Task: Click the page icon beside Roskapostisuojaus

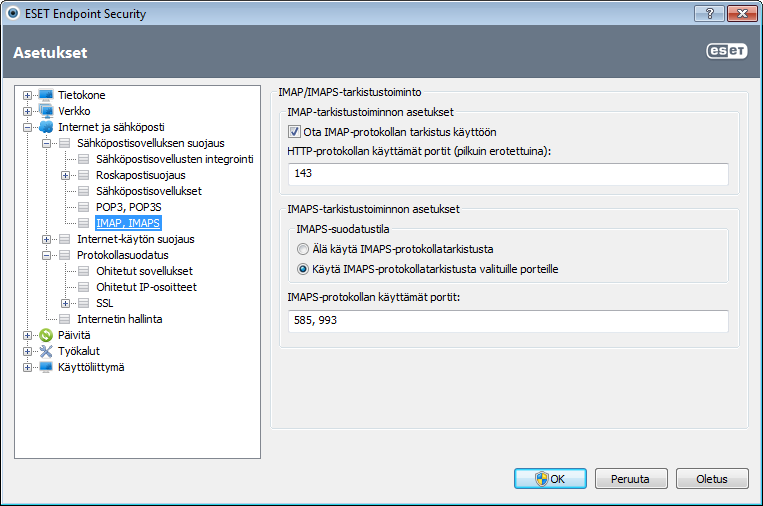Action: [x=84, y=175]
